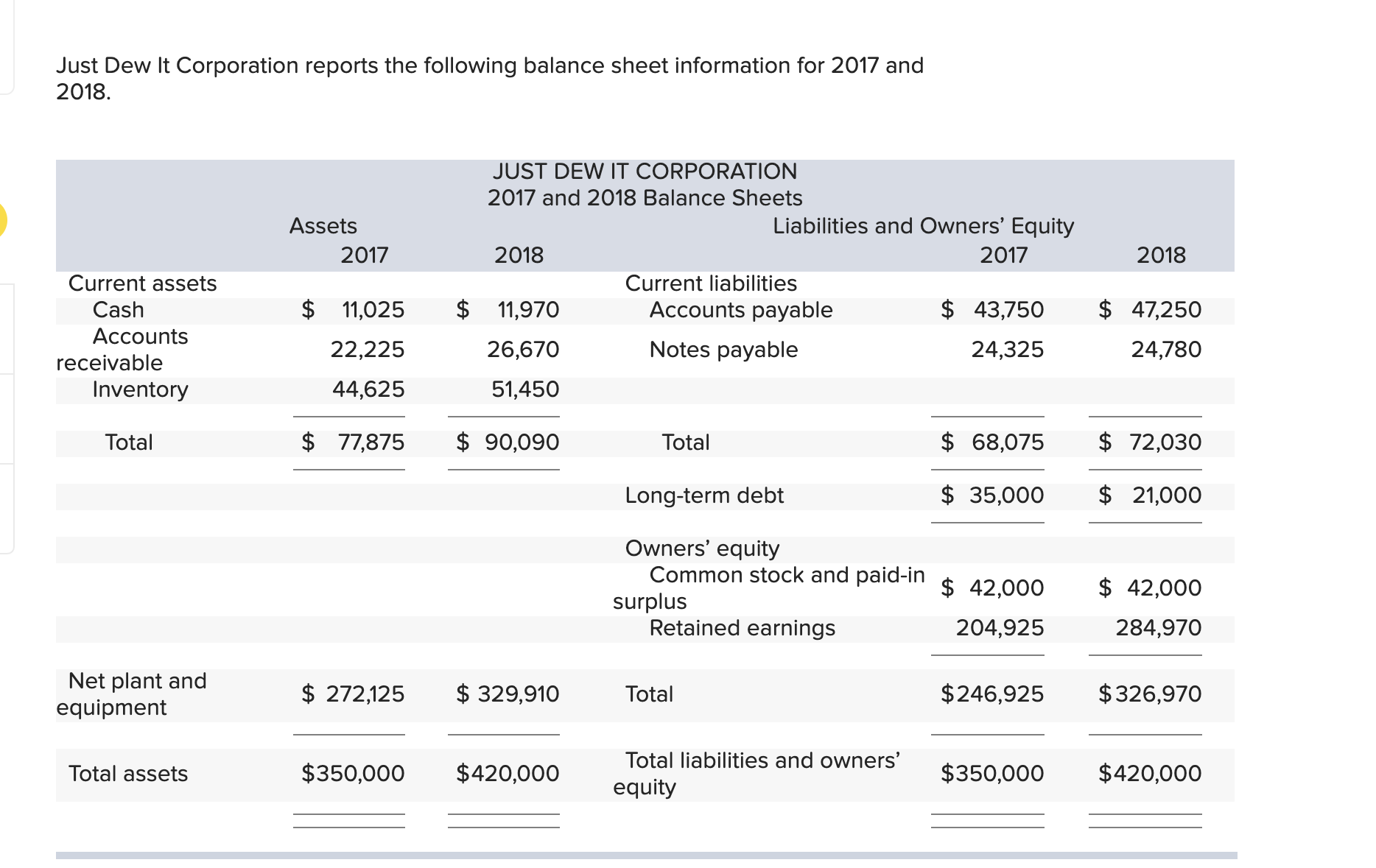Image resolution: width=1376 pixels, height=868 pixels.
Task: Select the 2018 Accounts receivable value 26,670
Action: [x=523, y=350]
